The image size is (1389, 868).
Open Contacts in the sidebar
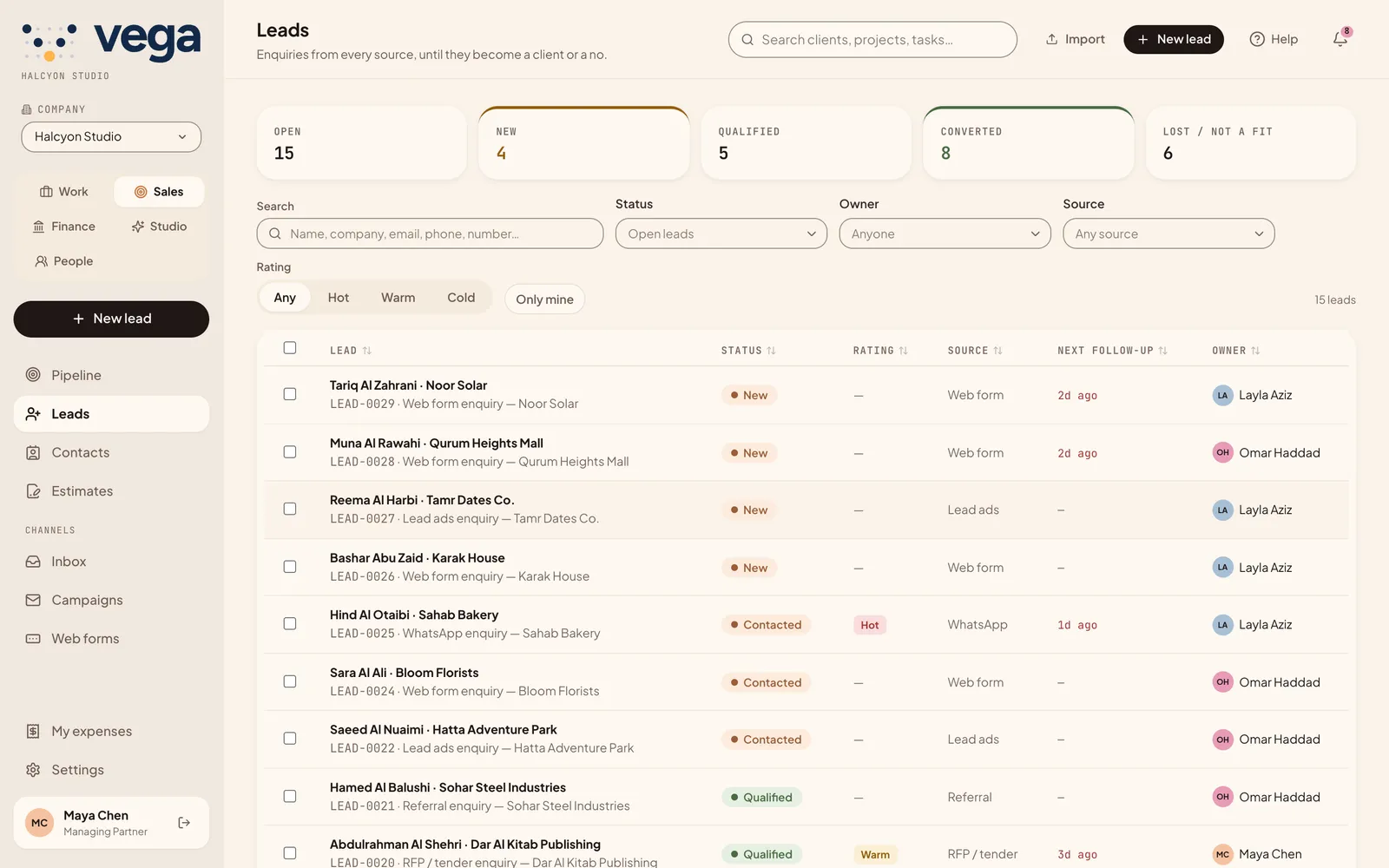pyautogui.click(x=111, y=452)
